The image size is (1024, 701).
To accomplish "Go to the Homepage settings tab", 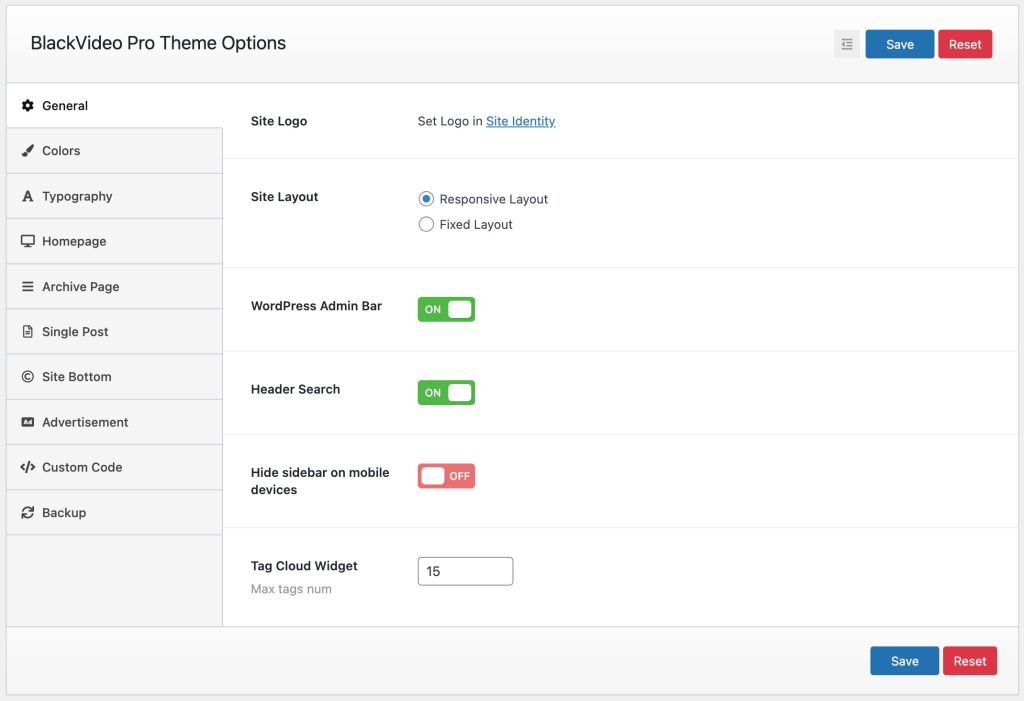I will click(x=114, y=241).
